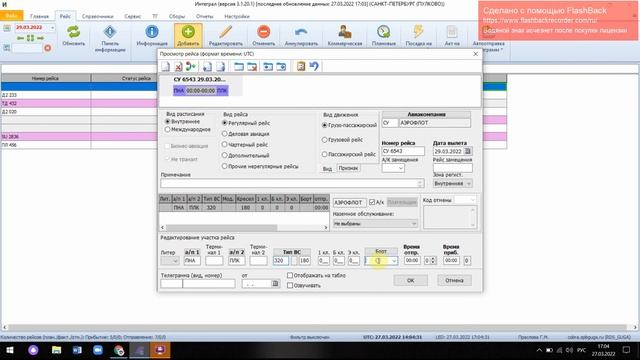Click the Редактировать pencil icon

pyautogui.click(x=225, y=32)
